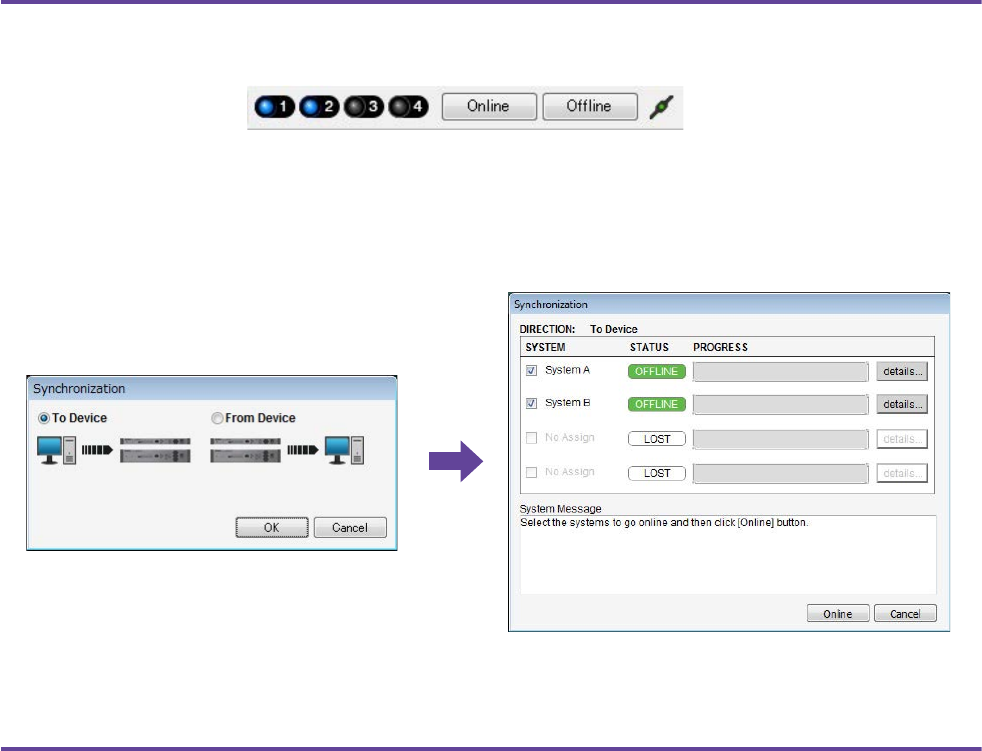Toggle the second No Assign checkbox
Screen dimensions: 982x751
pyautogui.click(x=531, y=472)
